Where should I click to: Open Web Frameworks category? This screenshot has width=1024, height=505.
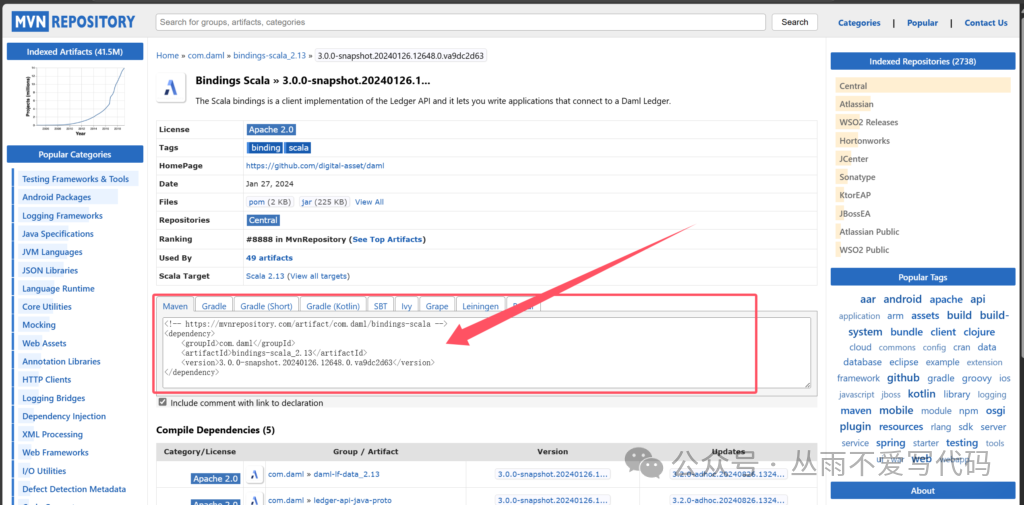pyautogui.click(x=55, y=452)
